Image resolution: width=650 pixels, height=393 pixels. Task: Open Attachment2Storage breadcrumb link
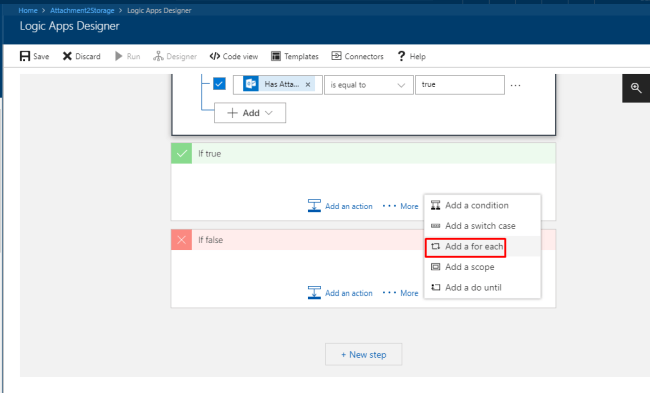coord(82,10)
